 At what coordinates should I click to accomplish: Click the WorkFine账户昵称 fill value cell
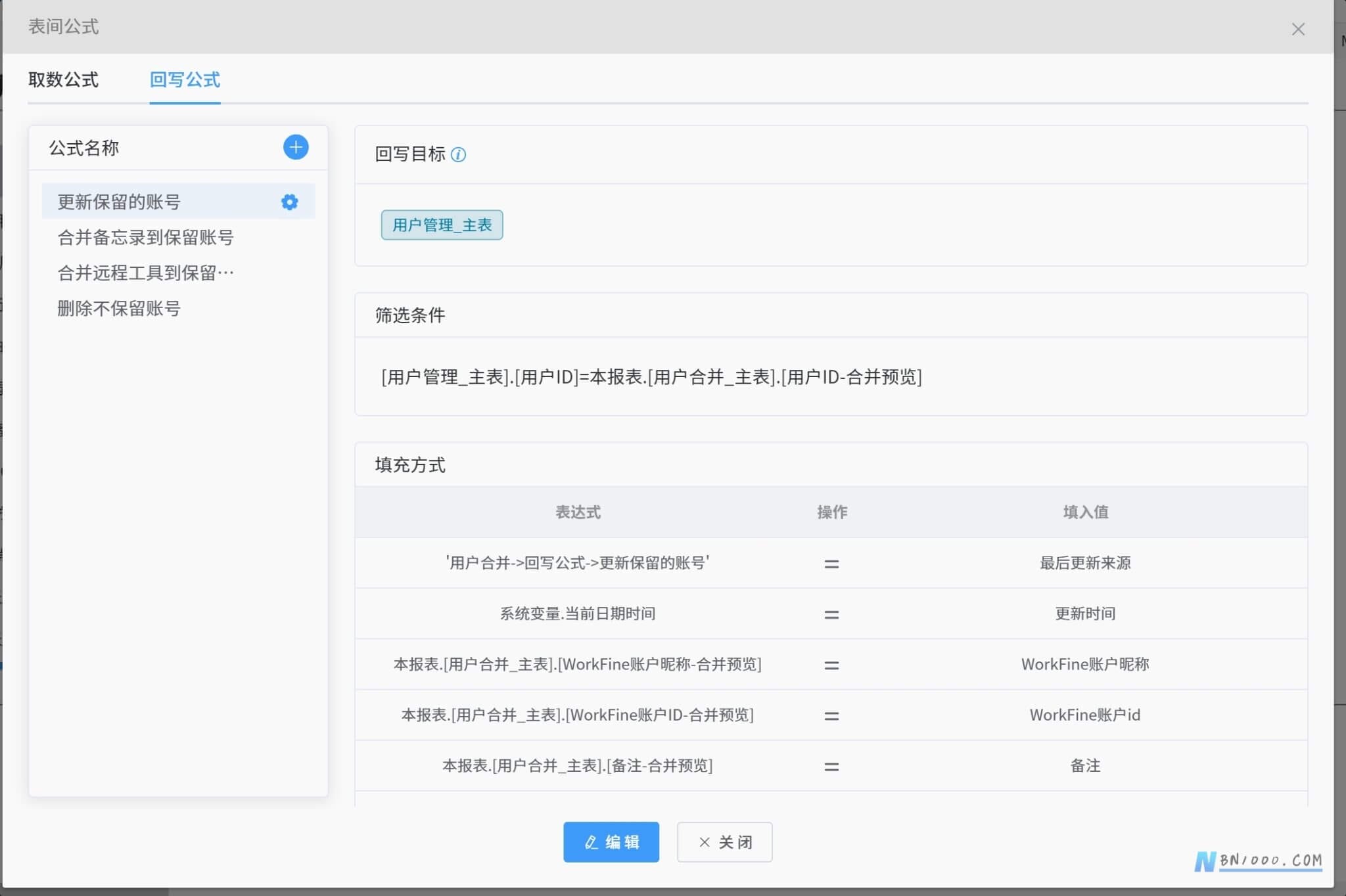click(x=1085, y=664)
